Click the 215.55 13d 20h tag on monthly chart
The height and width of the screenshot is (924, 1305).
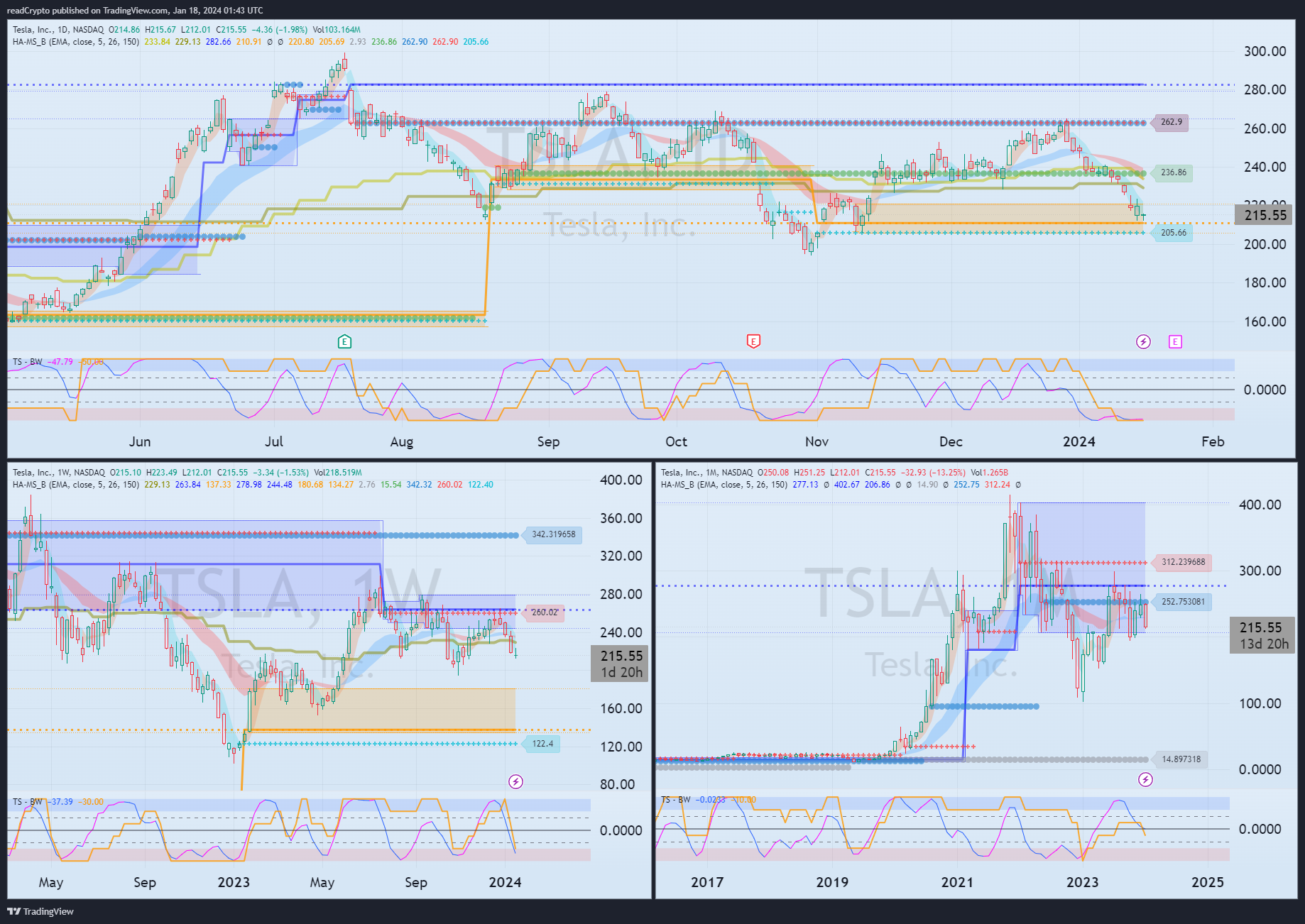click(x=1263, y=635)
